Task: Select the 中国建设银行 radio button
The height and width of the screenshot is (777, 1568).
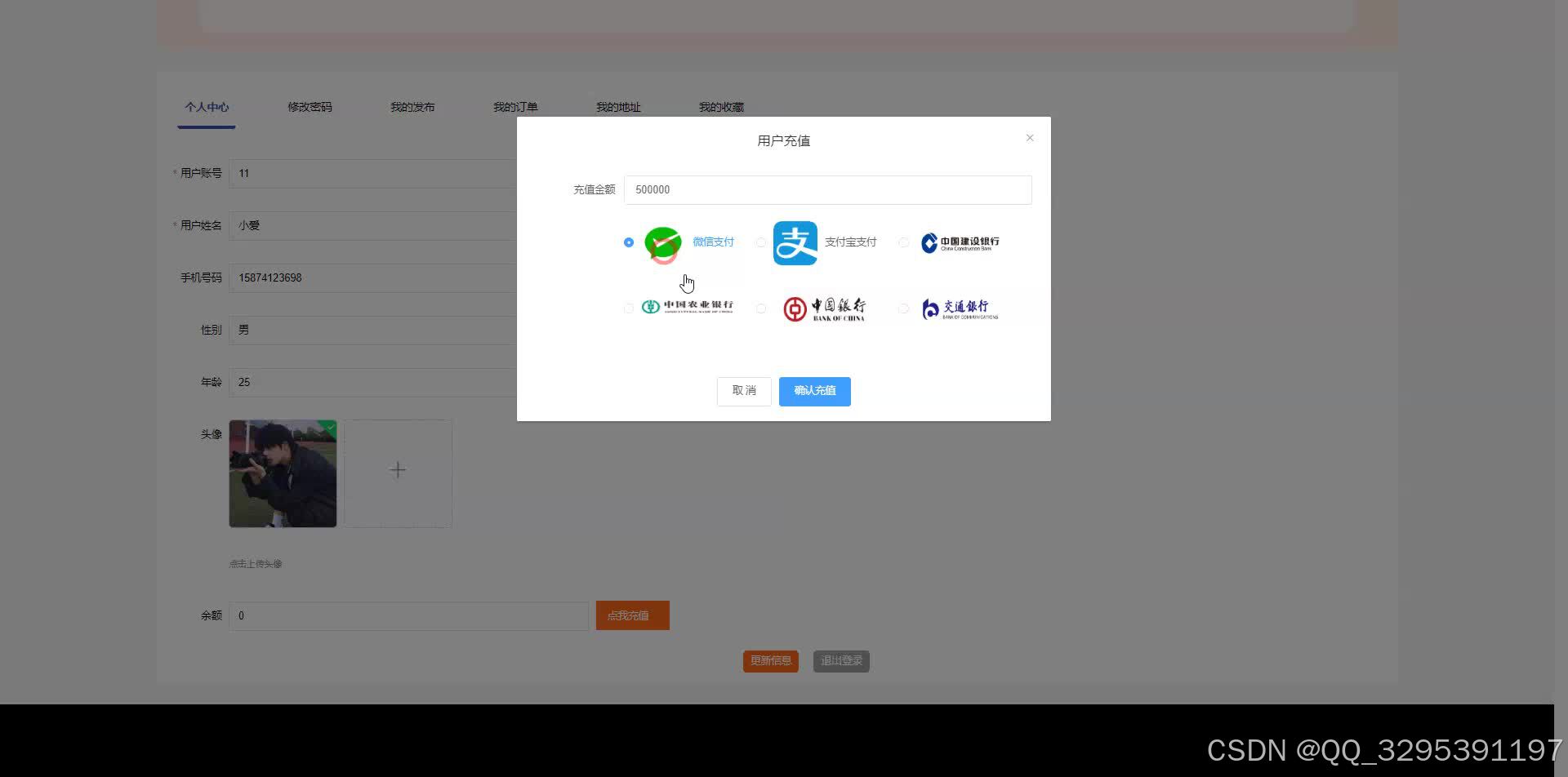Action: (903, 242)
